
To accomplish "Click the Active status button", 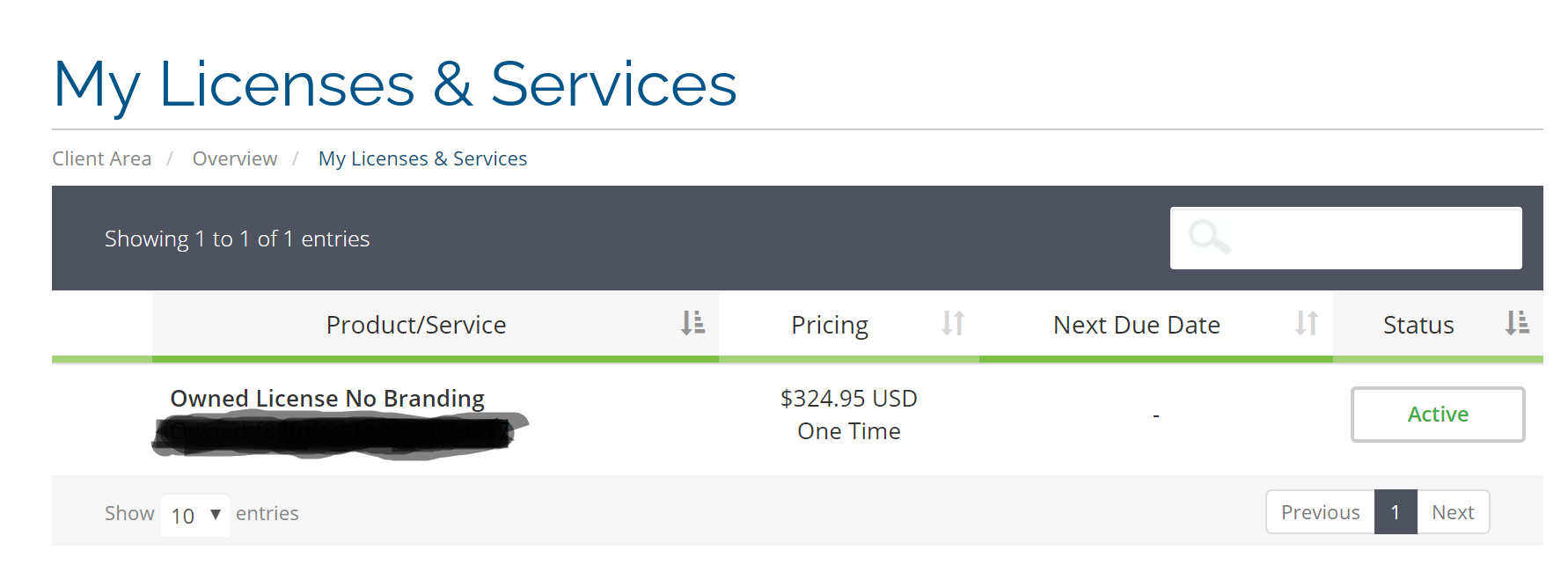I will click(1438, 415).
